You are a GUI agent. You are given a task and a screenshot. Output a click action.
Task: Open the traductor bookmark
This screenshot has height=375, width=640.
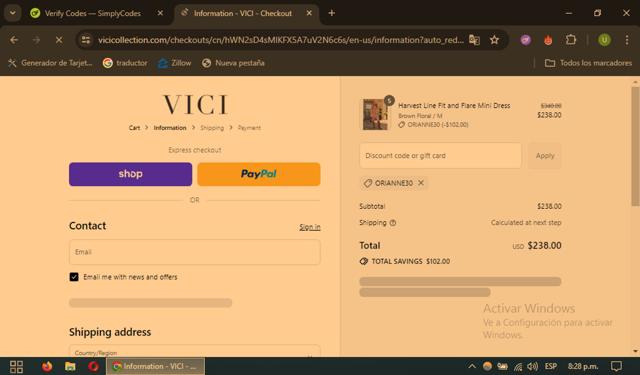point(125,63)
